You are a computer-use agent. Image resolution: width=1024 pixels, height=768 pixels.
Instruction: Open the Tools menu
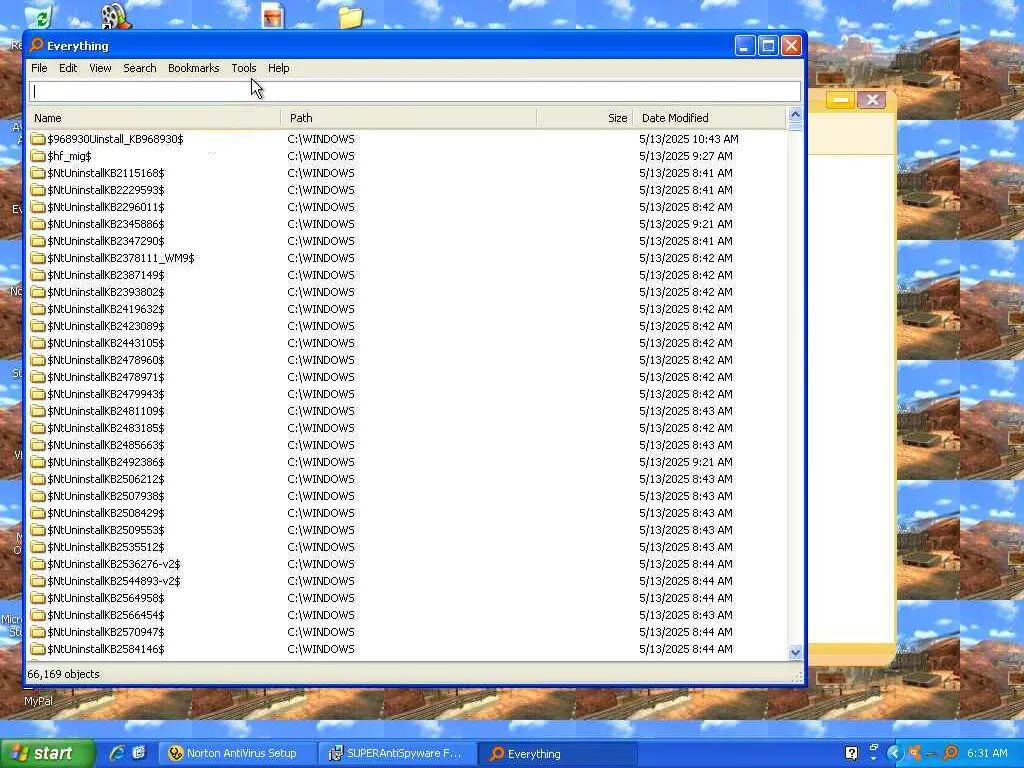(244, 68)
